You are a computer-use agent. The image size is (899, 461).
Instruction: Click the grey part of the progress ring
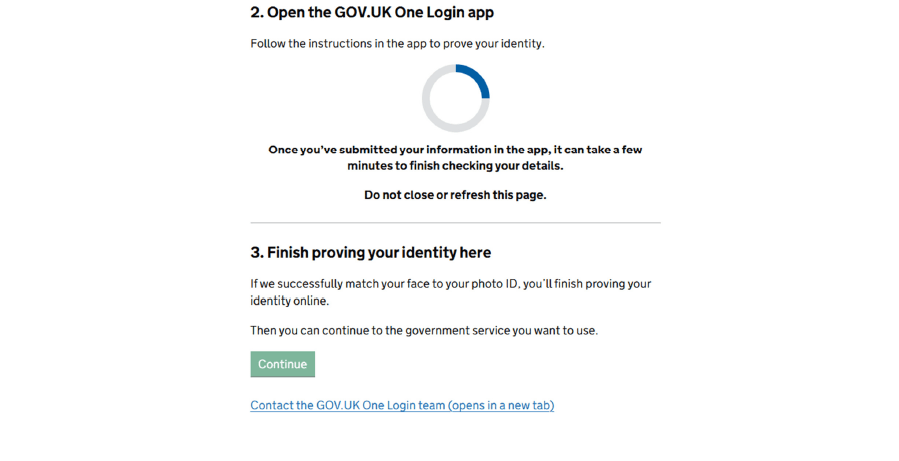click(x=432, y=115)
